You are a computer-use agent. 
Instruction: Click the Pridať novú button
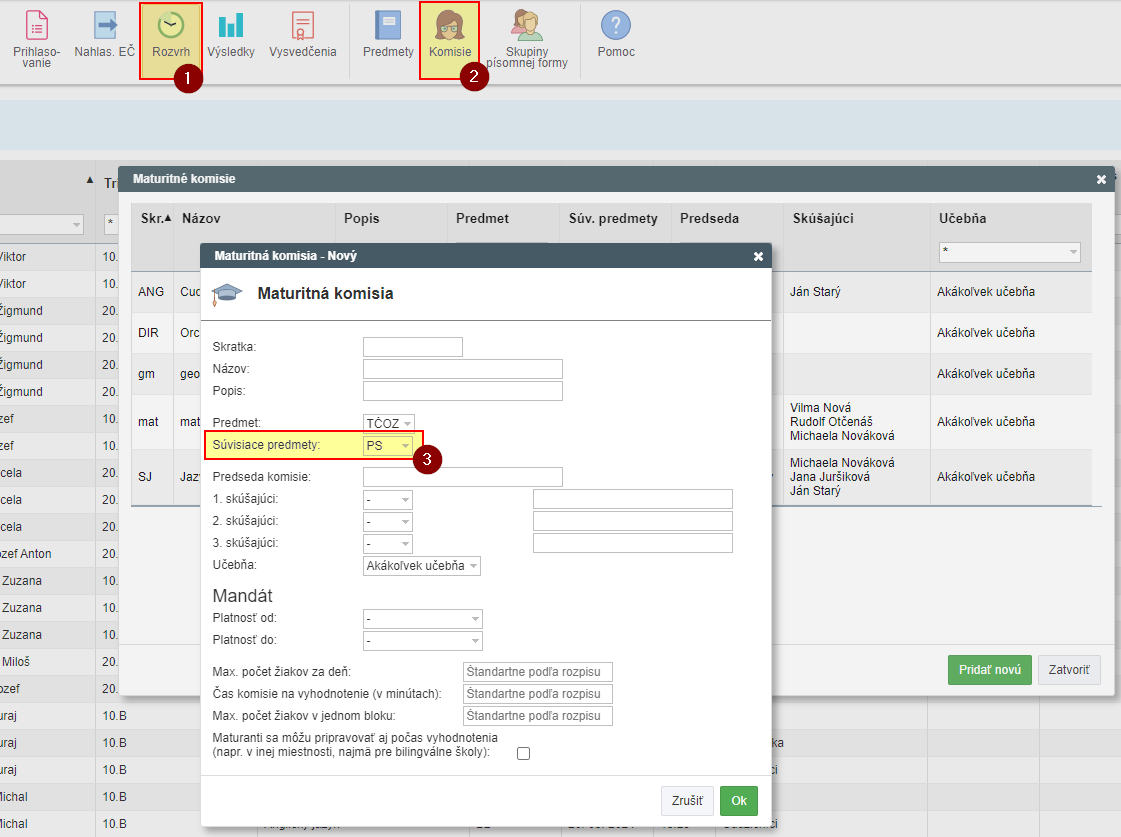click(989, 670)
